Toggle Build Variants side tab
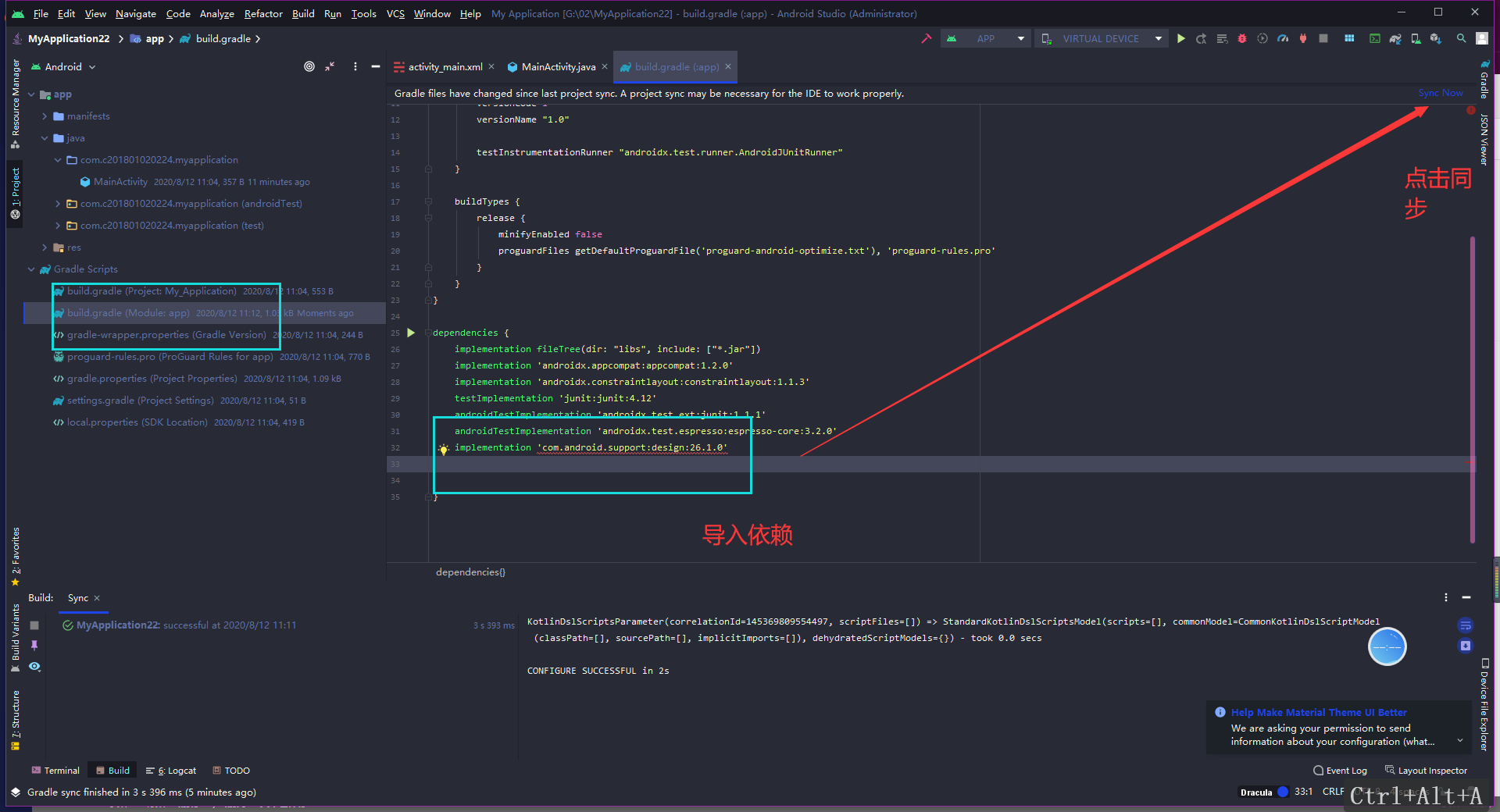The width and height of the screenshot is (1500, 812). click(16, 638)
